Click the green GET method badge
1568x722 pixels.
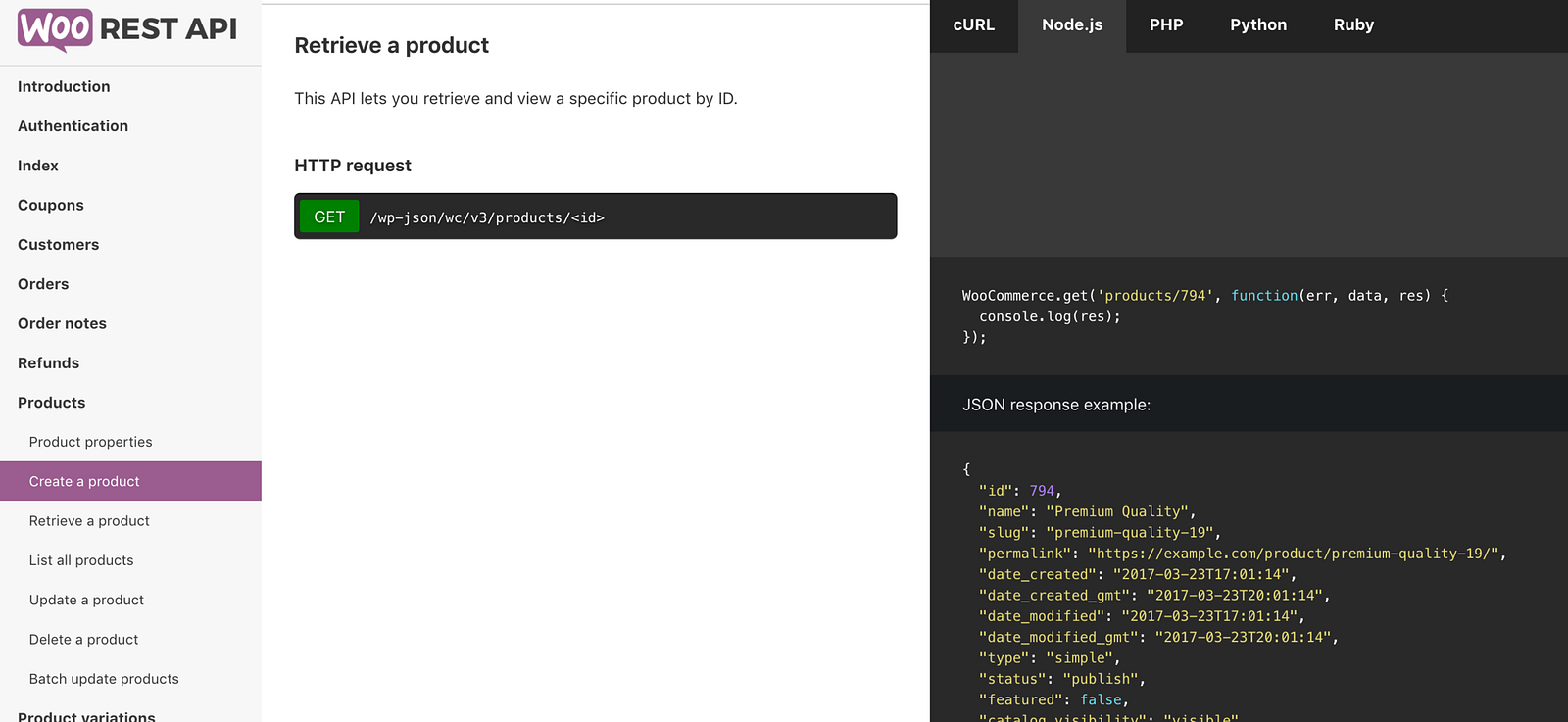329,217
